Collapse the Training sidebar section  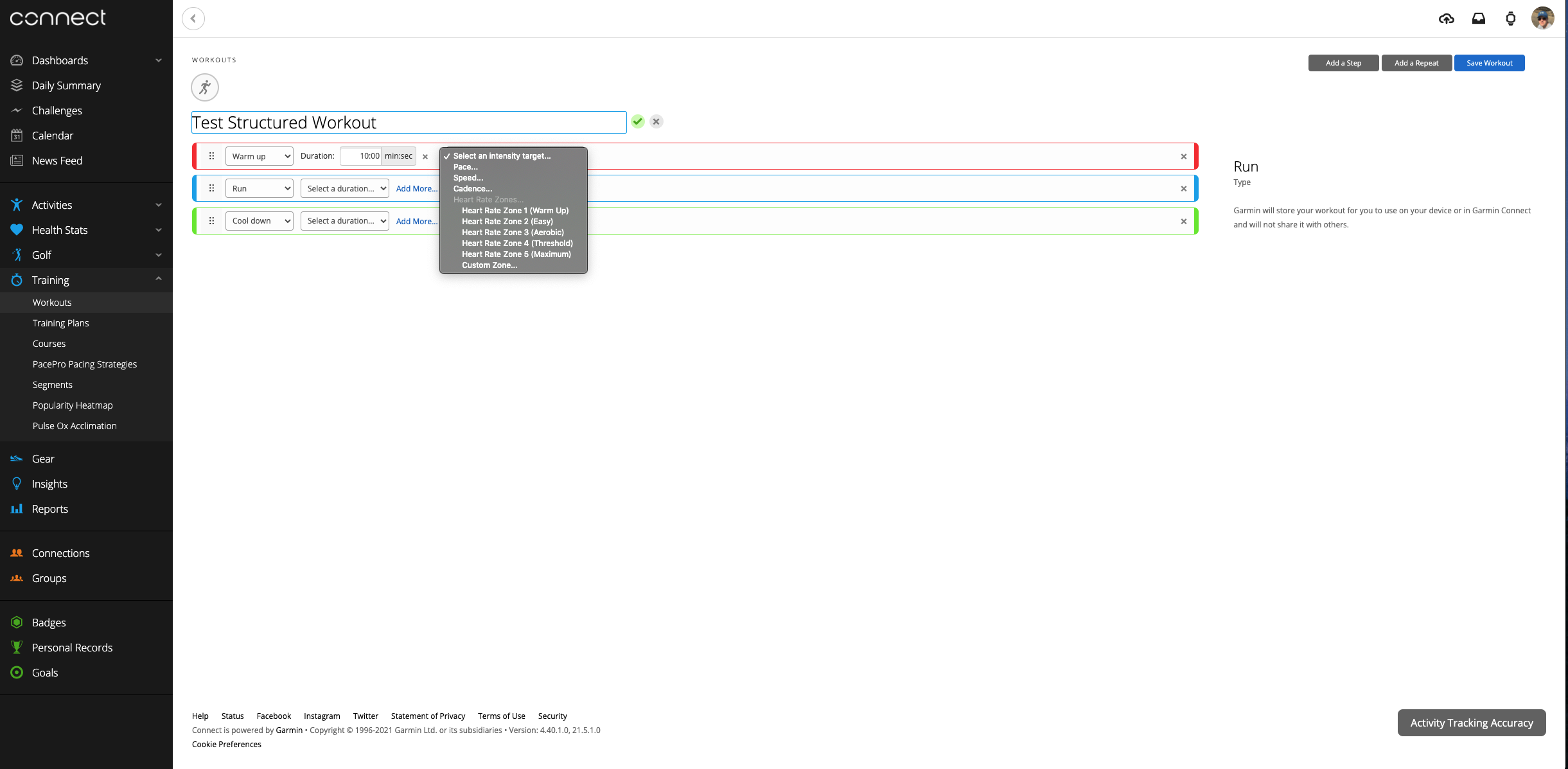(158, 279)
